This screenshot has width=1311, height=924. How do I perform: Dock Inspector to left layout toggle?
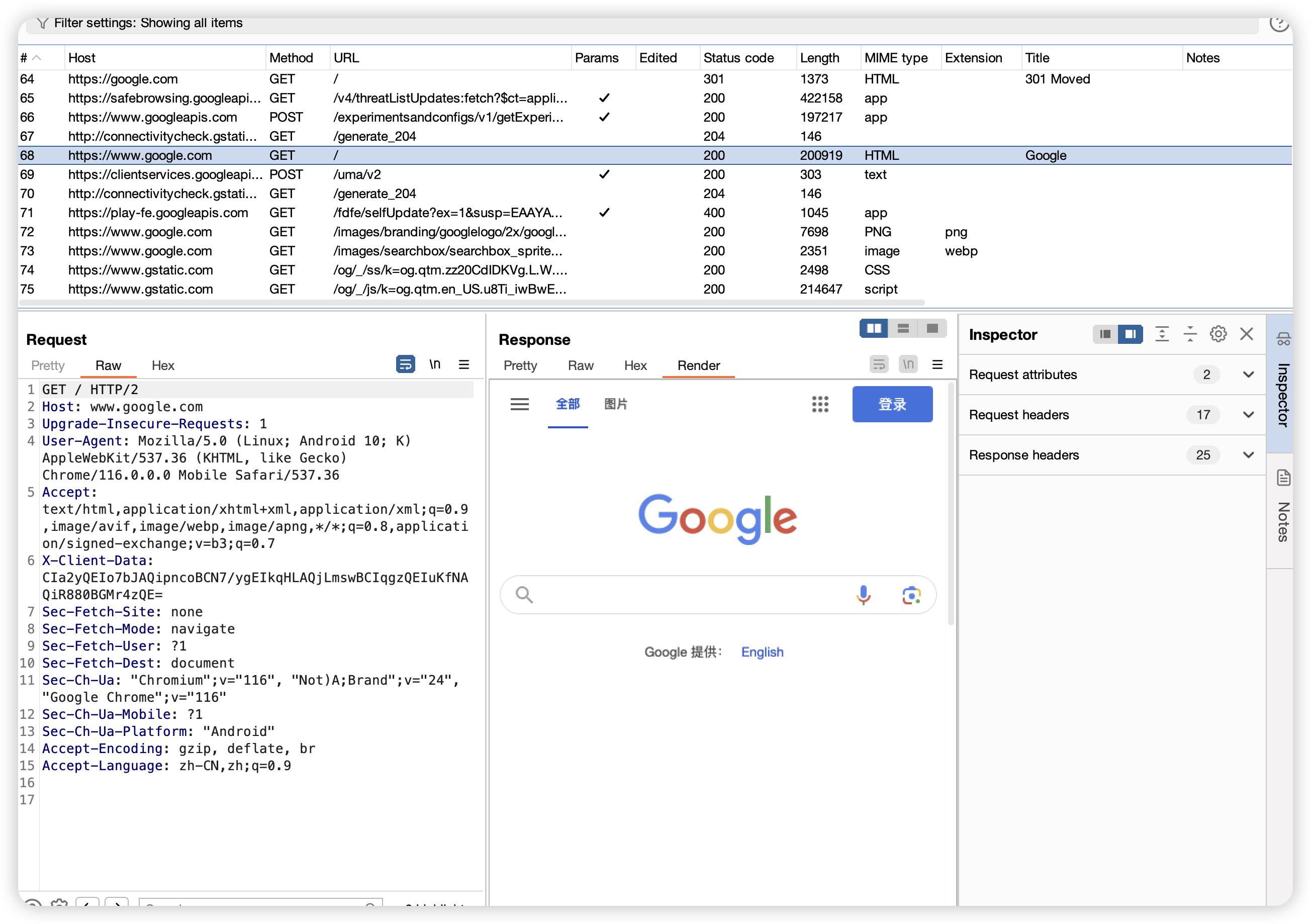1105,334
